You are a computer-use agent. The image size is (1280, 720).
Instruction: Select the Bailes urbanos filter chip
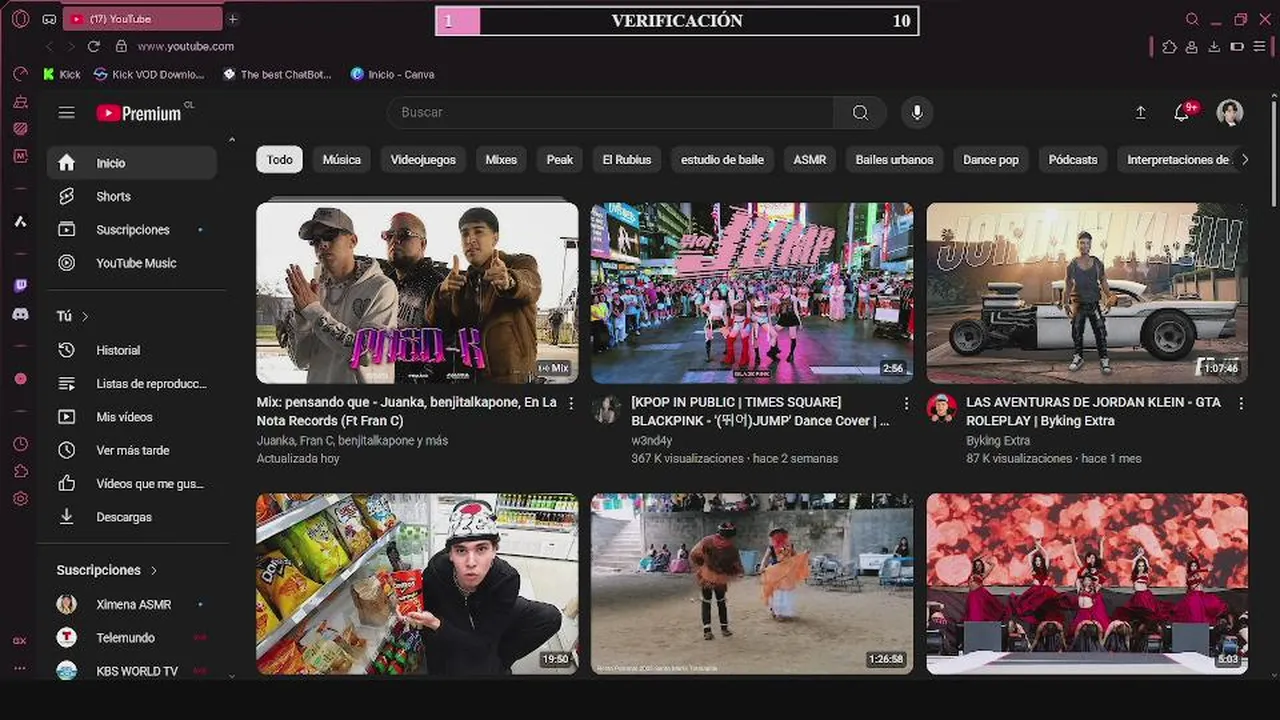(x=895, y=160)
